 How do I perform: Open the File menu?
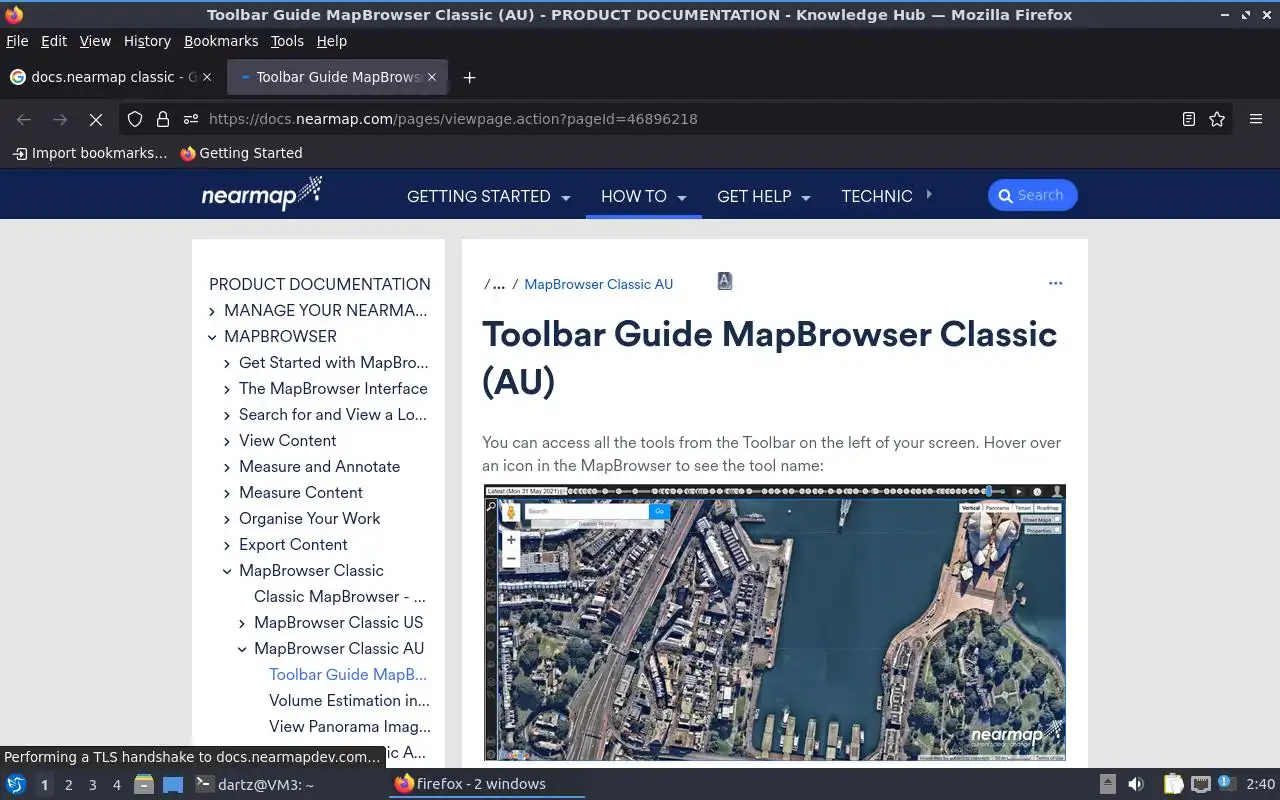pyautogui.click(x=17, y=41)
